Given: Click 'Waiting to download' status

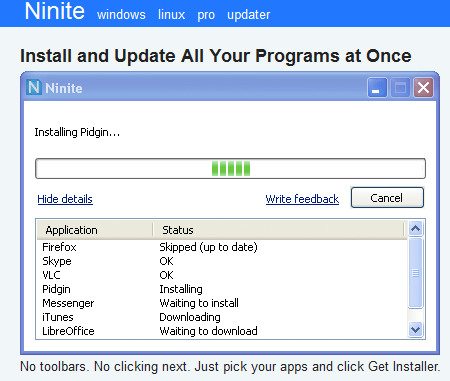Looking at the screenshot, I should (x=208, y=331).
